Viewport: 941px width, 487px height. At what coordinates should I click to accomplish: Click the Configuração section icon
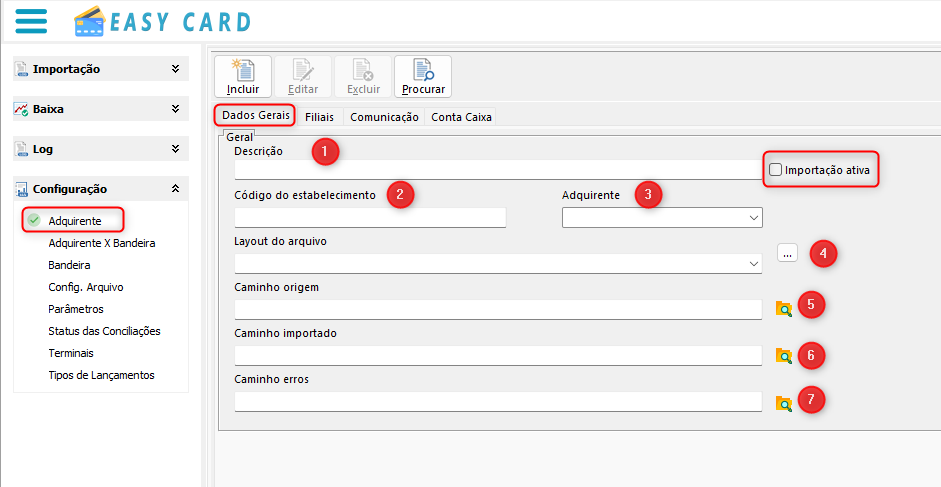click(22, 189)
